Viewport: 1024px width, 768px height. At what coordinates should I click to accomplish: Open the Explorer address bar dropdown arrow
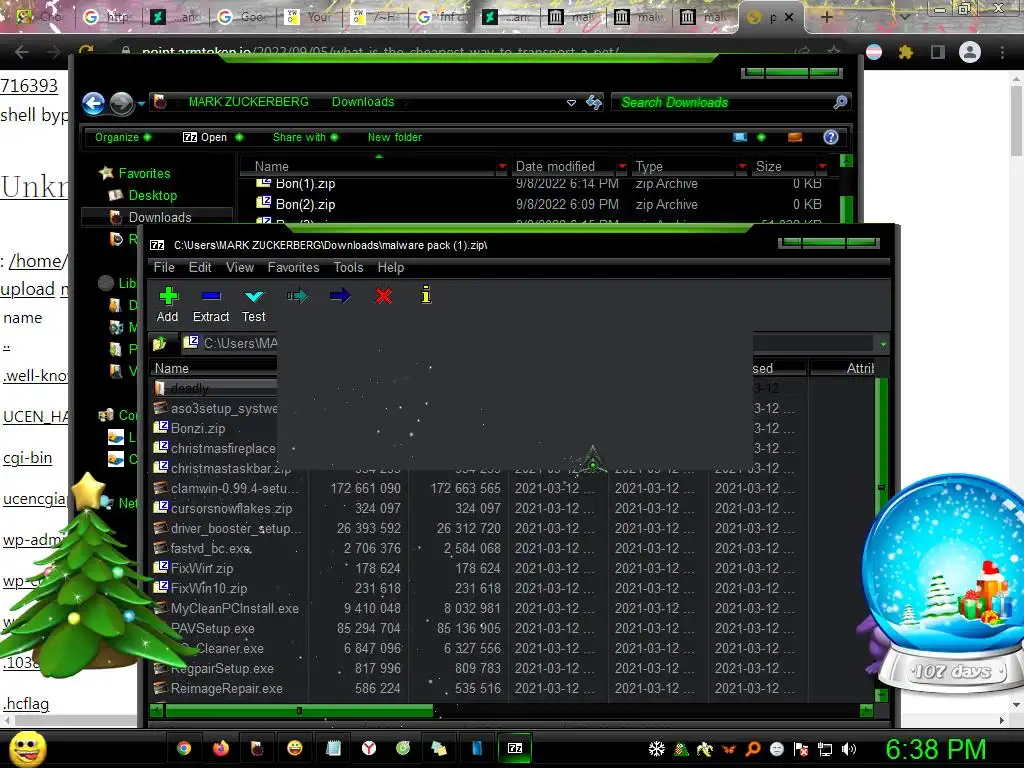pyautogui.click(x=571, y=103)
